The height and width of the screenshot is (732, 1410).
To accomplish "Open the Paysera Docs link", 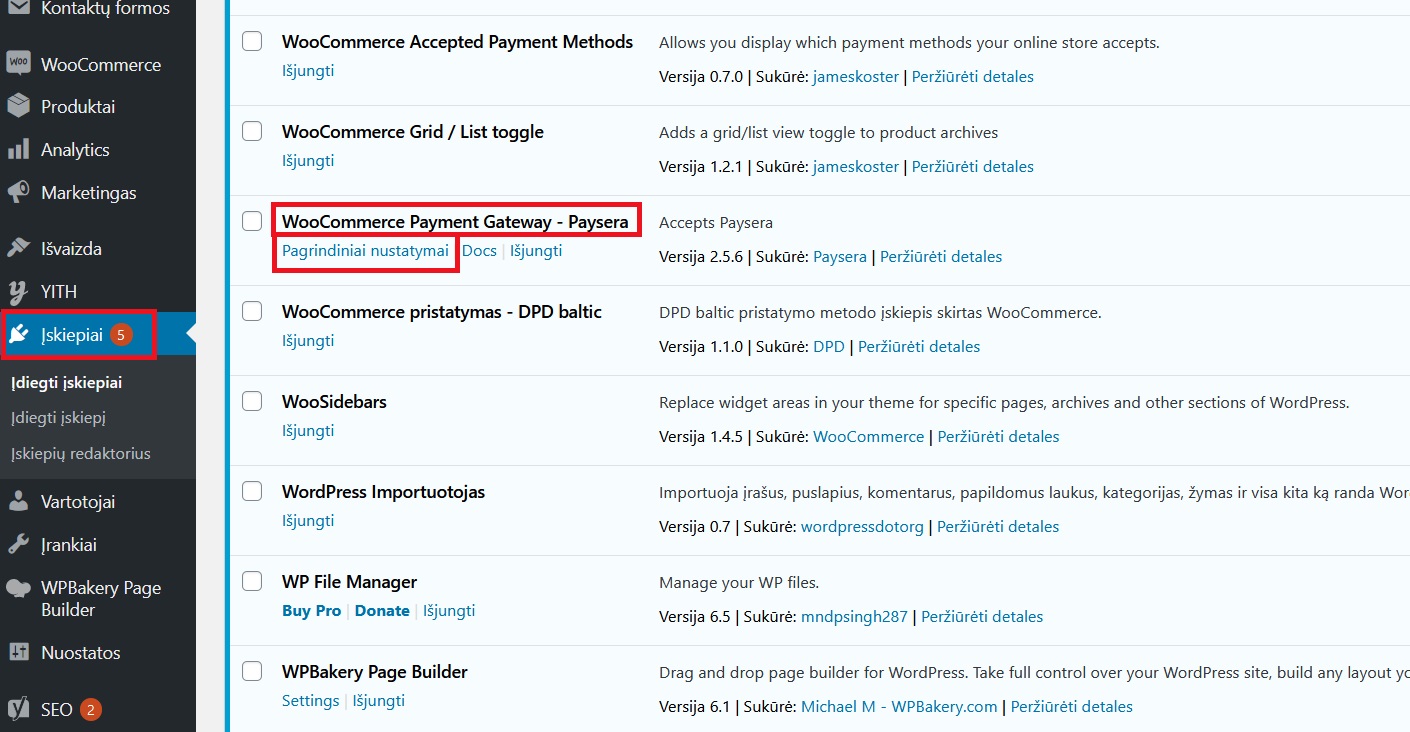I will click(479, 251).
